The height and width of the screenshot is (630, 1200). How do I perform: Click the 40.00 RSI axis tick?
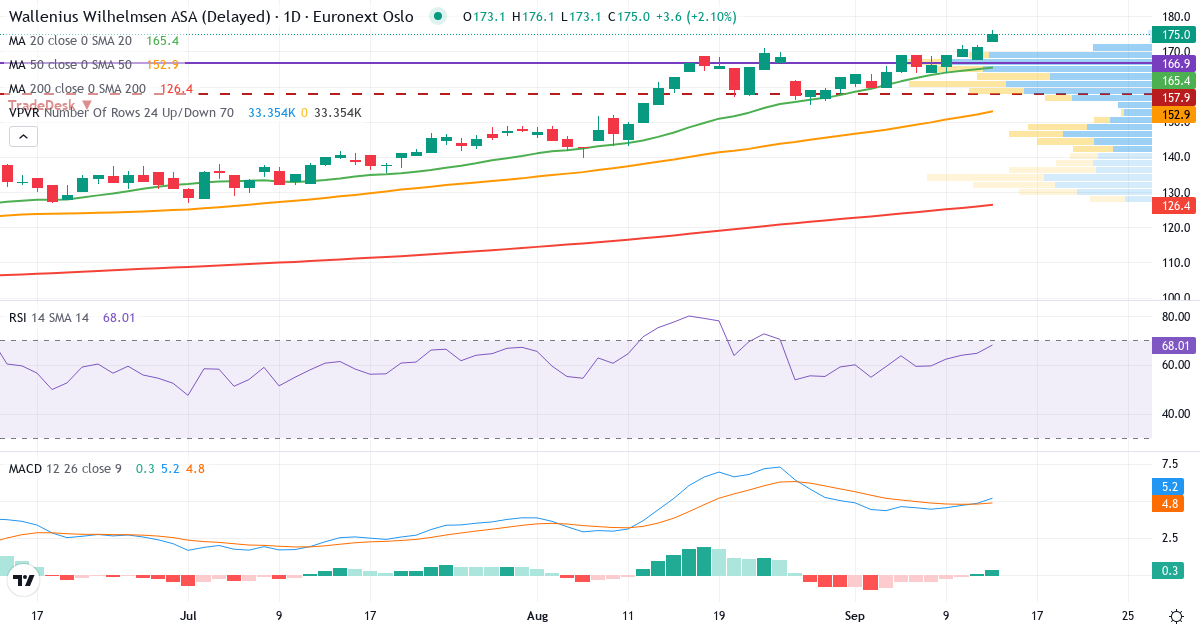pyautogui.click(x=1176, y=413)
